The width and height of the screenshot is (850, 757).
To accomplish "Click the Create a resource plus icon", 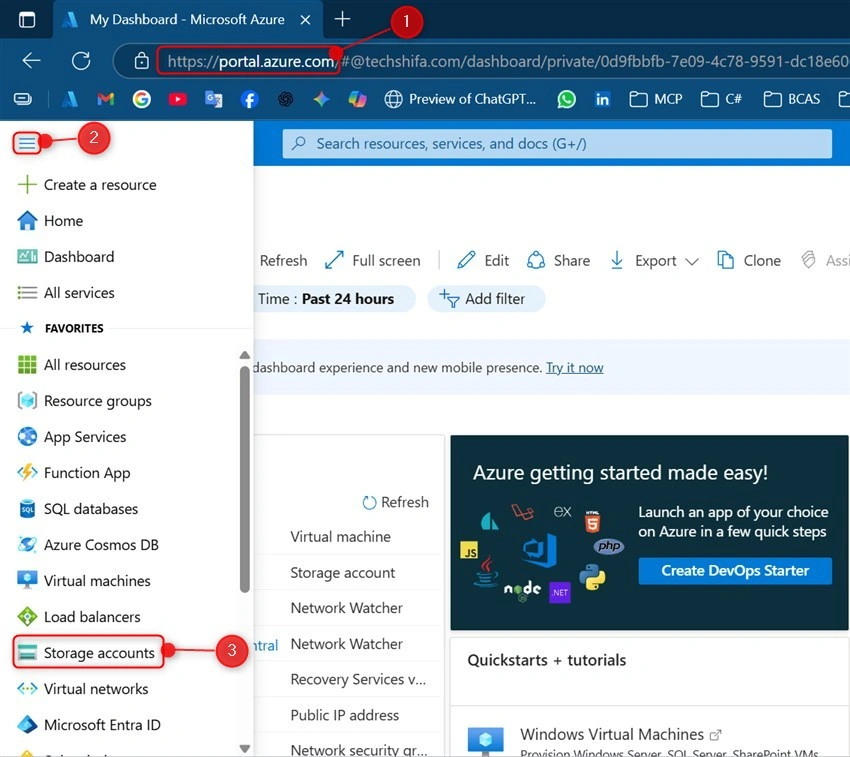I will pyautogui.click(x=27, y=184).
